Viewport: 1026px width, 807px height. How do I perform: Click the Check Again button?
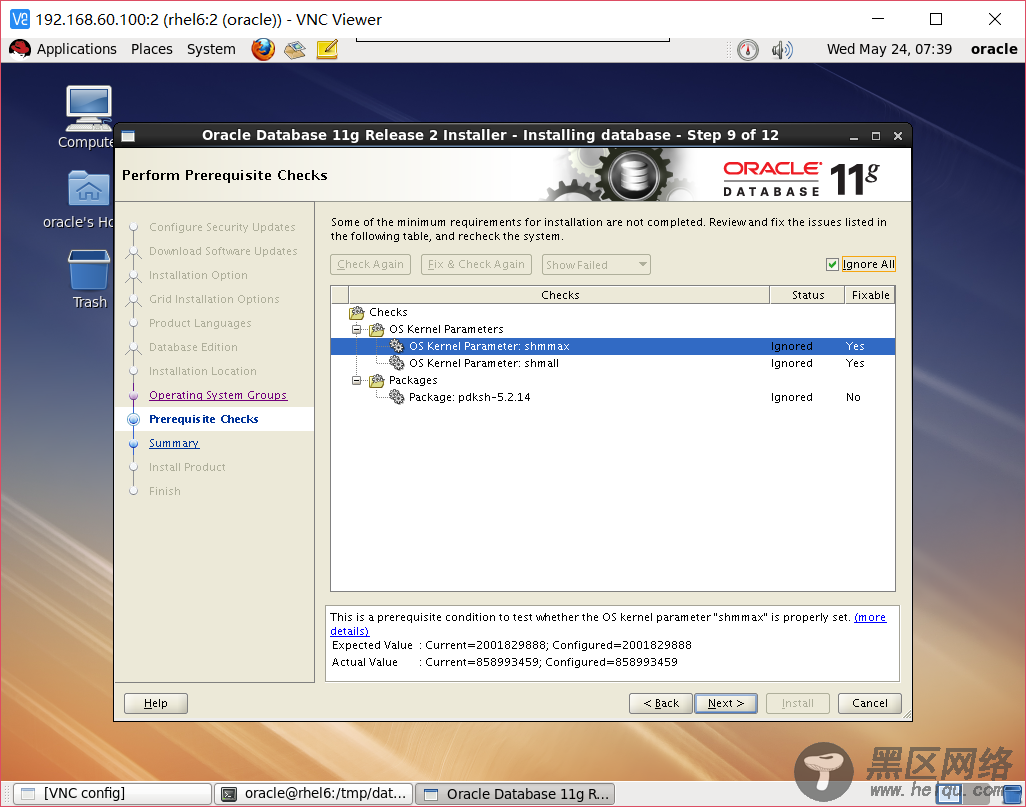pyautogui.click(x=370, y=264)
